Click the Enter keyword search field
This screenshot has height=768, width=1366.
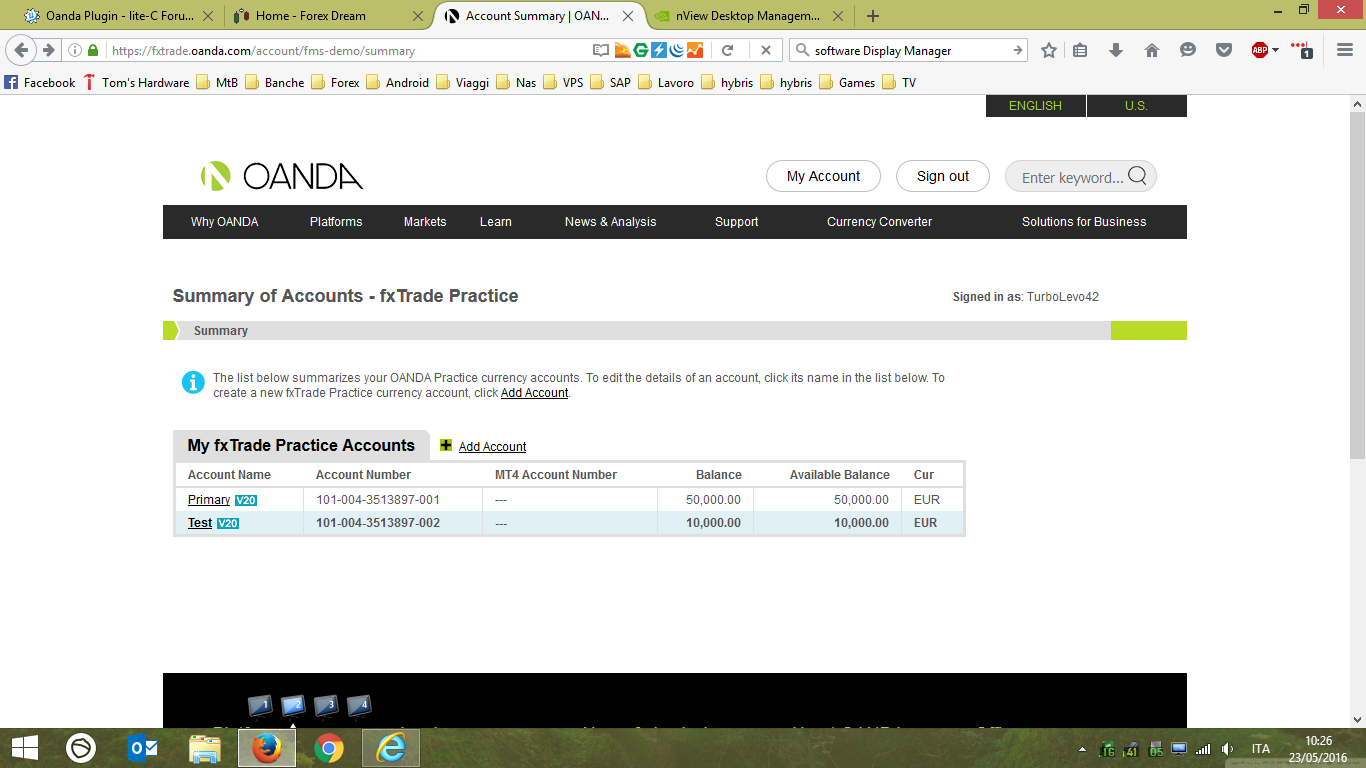pos(1070,177)
